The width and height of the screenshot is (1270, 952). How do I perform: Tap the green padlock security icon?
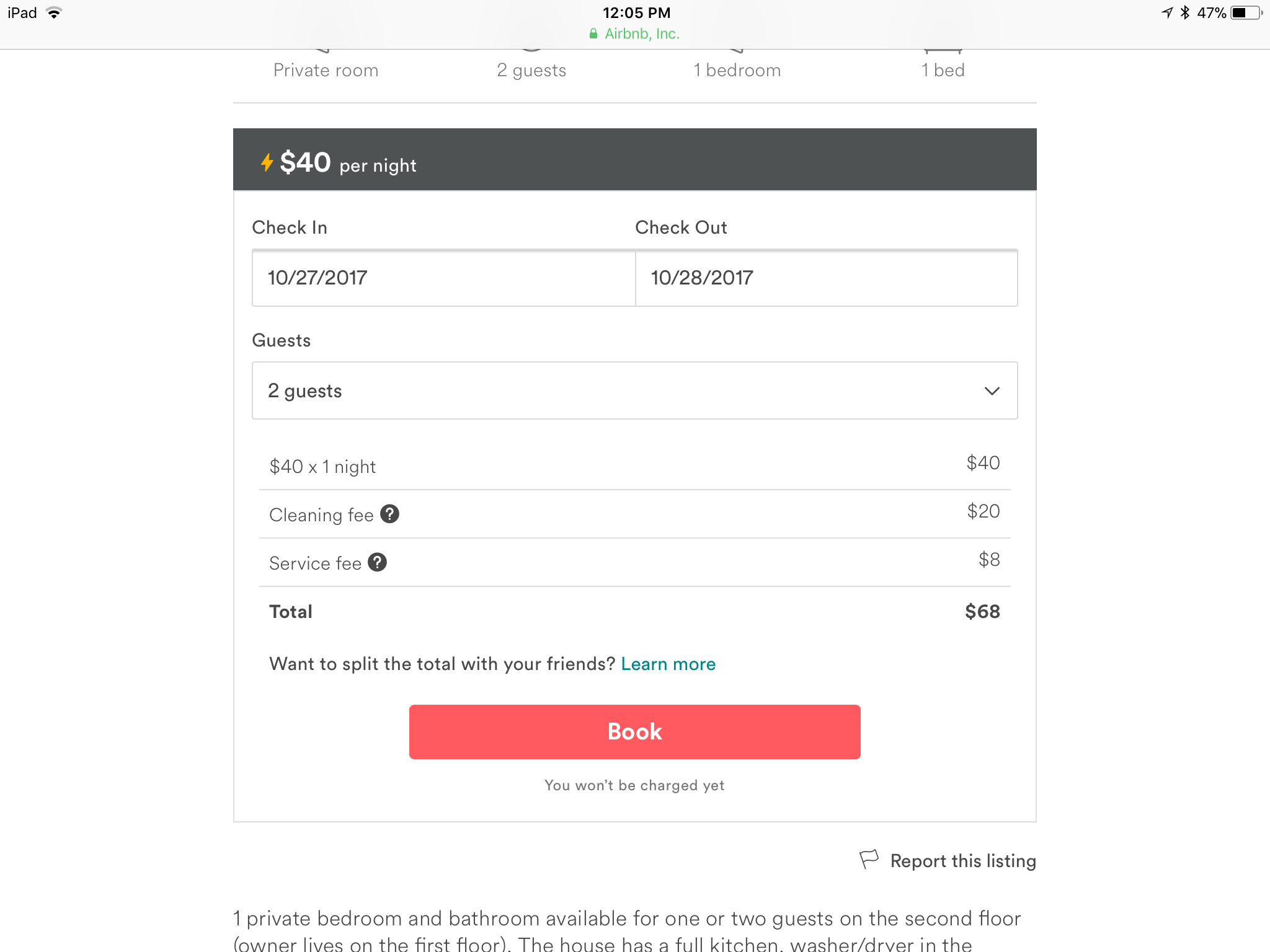click(x=593, y=33)
